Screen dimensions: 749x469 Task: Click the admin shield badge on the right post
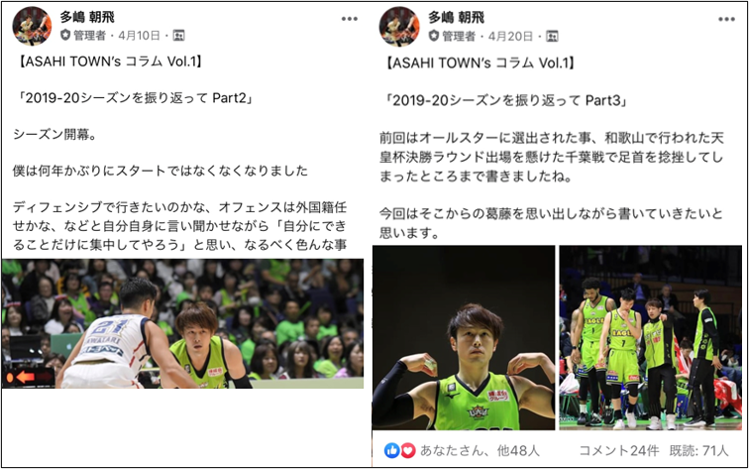[x=434, y=36]
